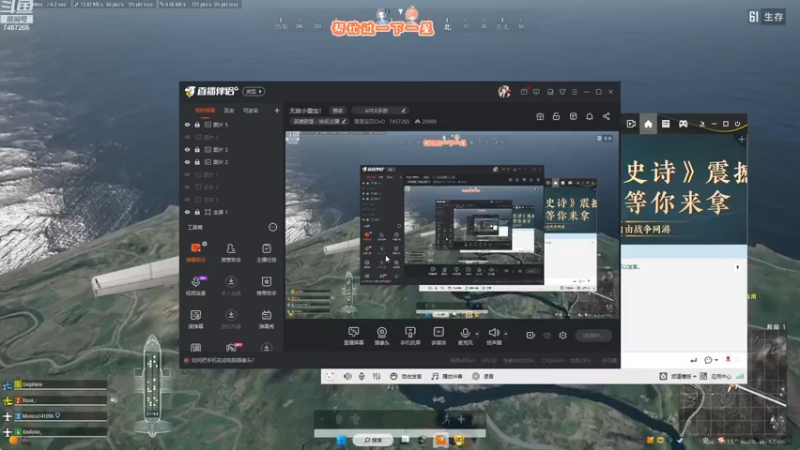The image size is (800, 450).
Task: Launch the 视频连麦 tool
Action: (195, 286)
